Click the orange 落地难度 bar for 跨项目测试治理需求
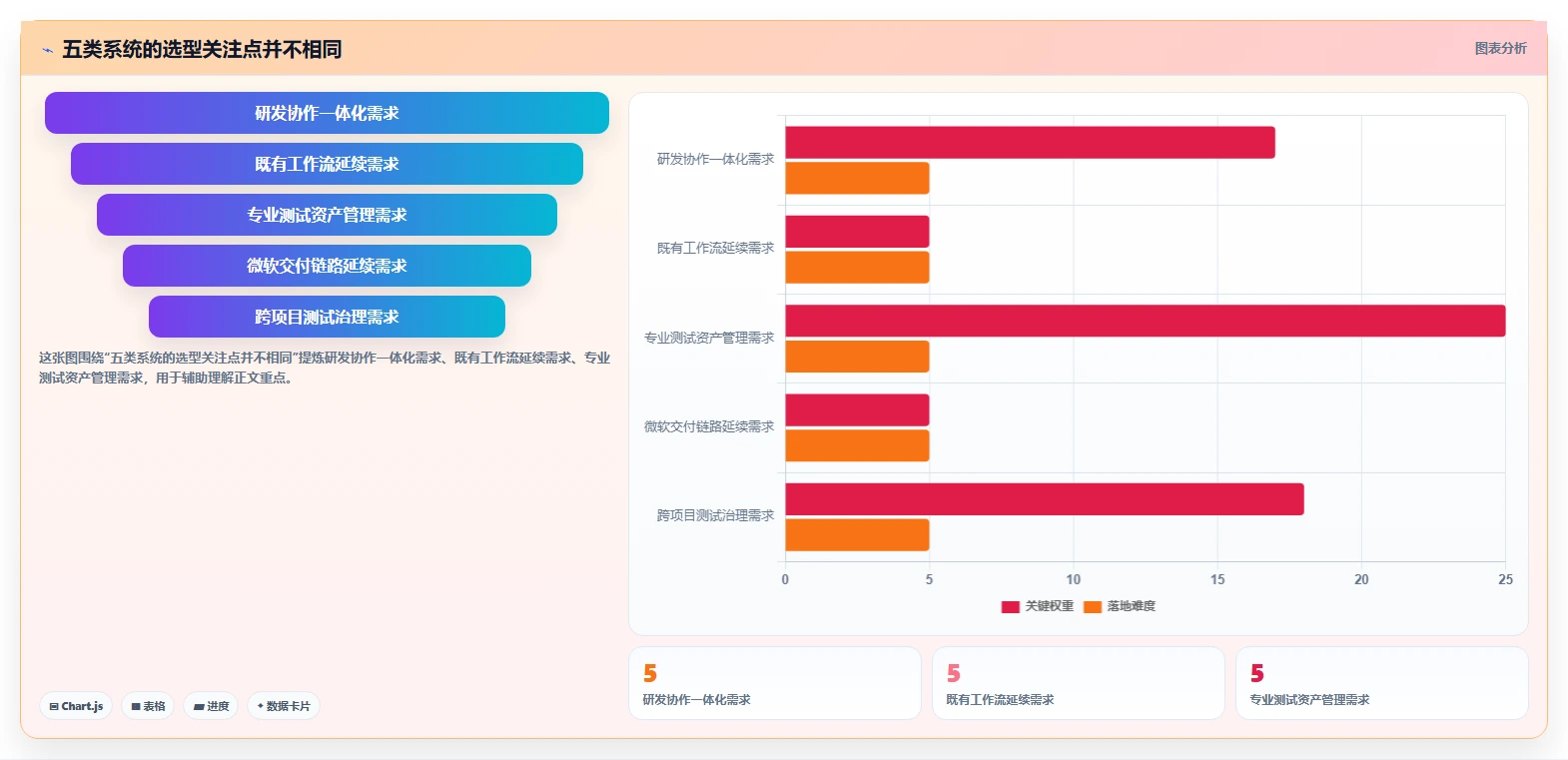The width and height of the screenshot is (1568, 760). tap(857, 535)
